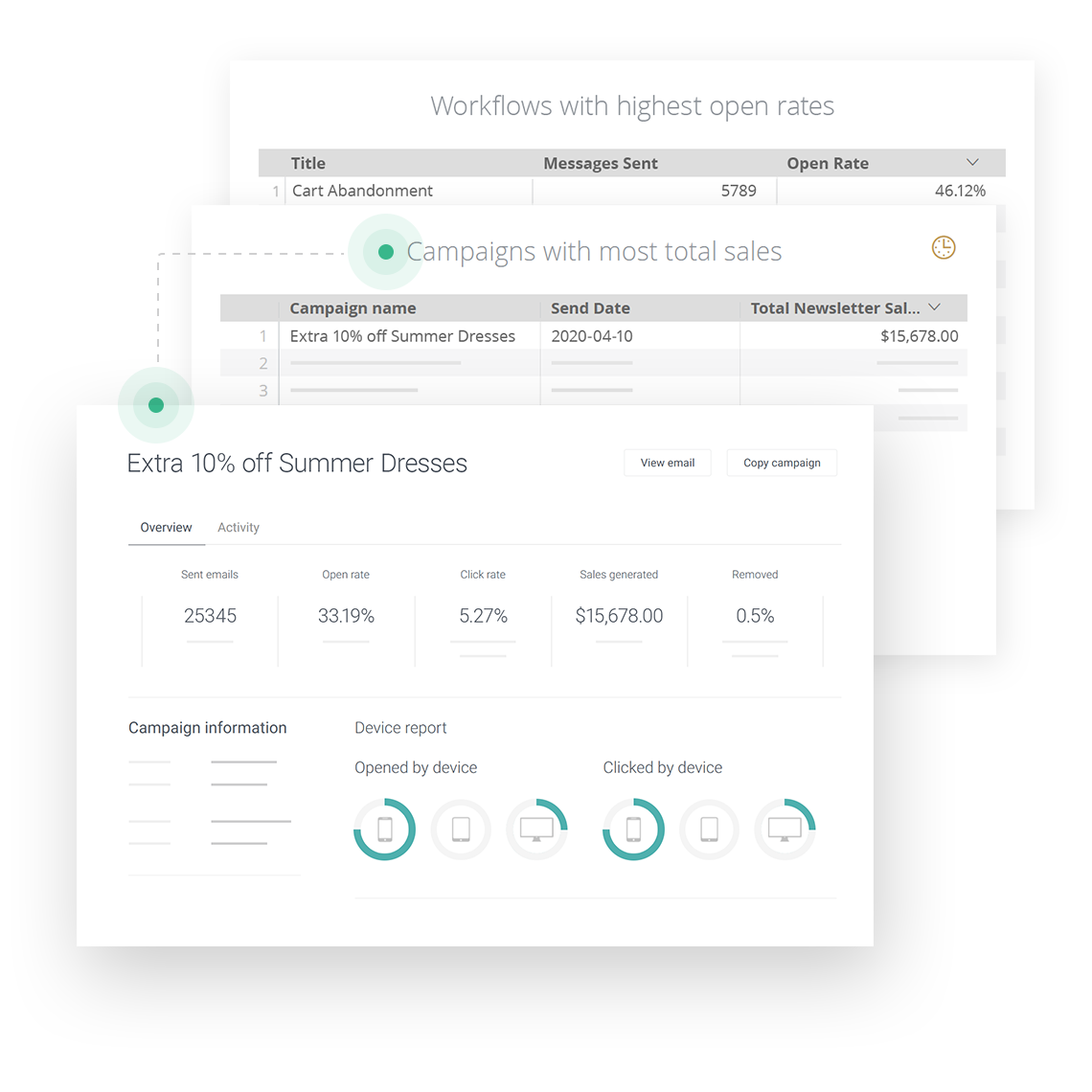Viewport: 1092px width, 1092px height.
Task: Click the Copy campaign button
Action: pos(782,463)
